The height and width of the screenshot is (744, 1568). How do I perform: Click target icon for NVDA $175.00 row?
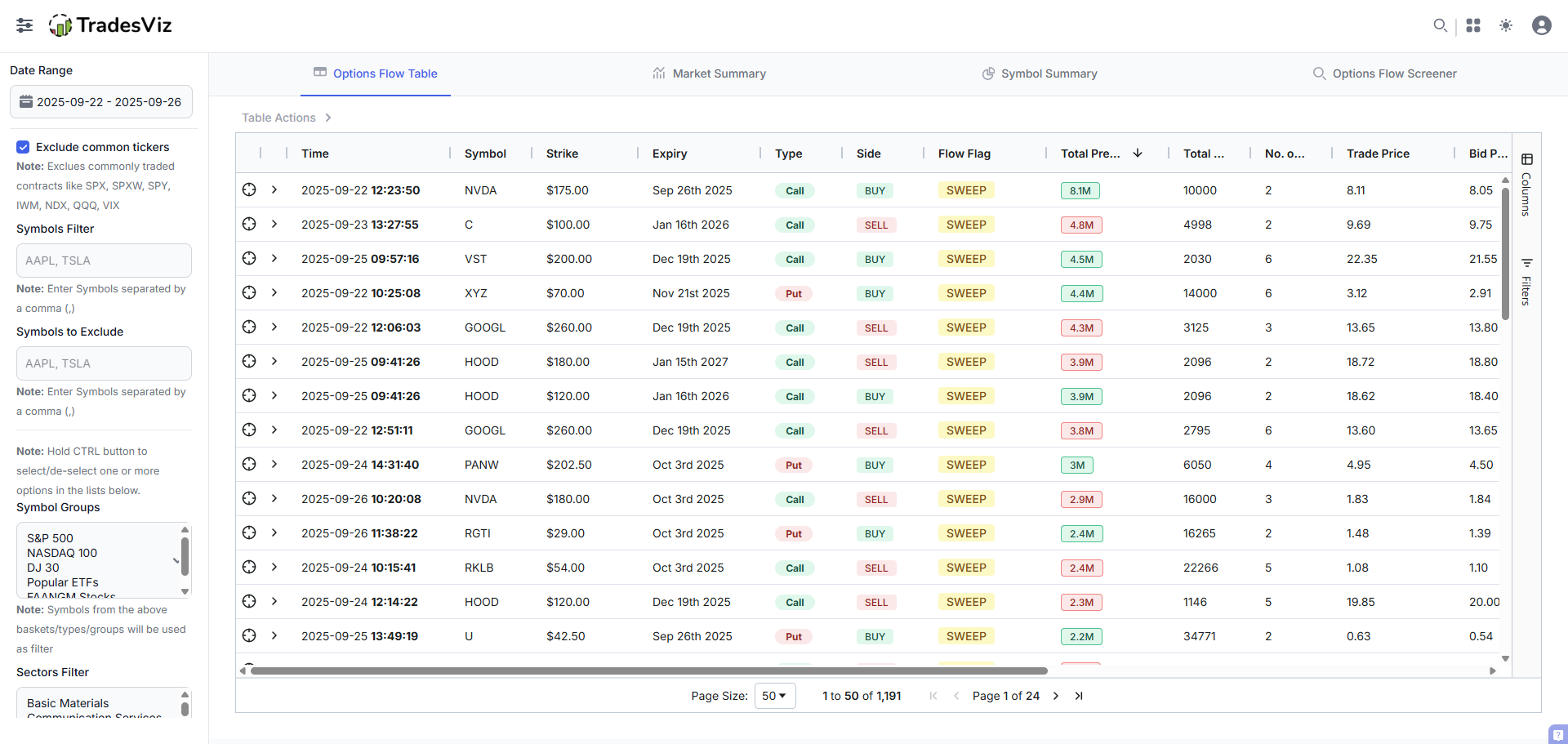pos(249,189)
